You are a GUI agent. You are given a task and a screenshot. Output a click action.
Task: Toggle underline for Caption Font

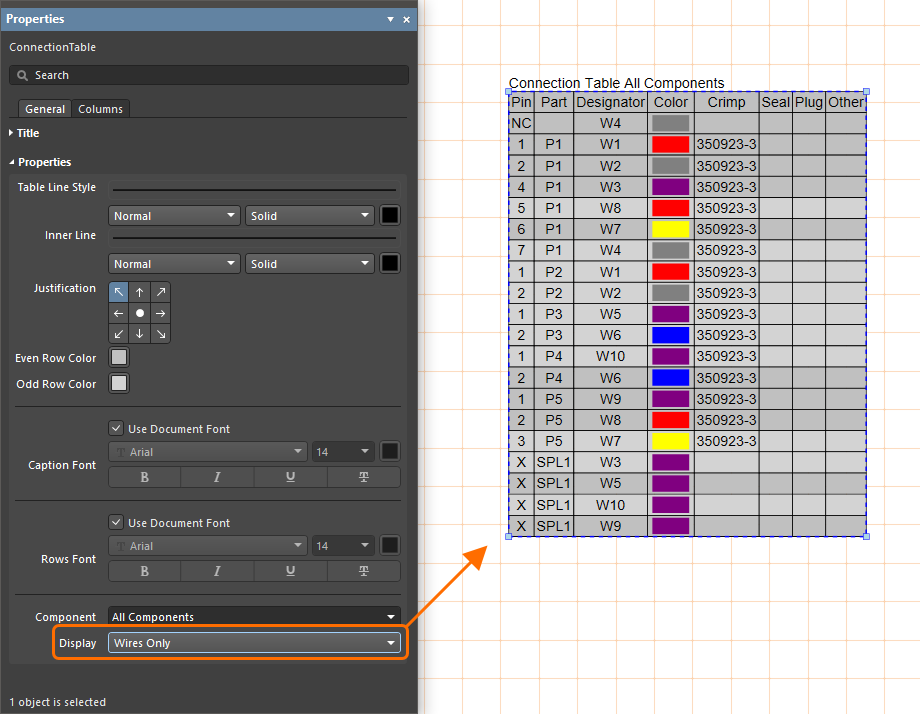pos(290,477)
